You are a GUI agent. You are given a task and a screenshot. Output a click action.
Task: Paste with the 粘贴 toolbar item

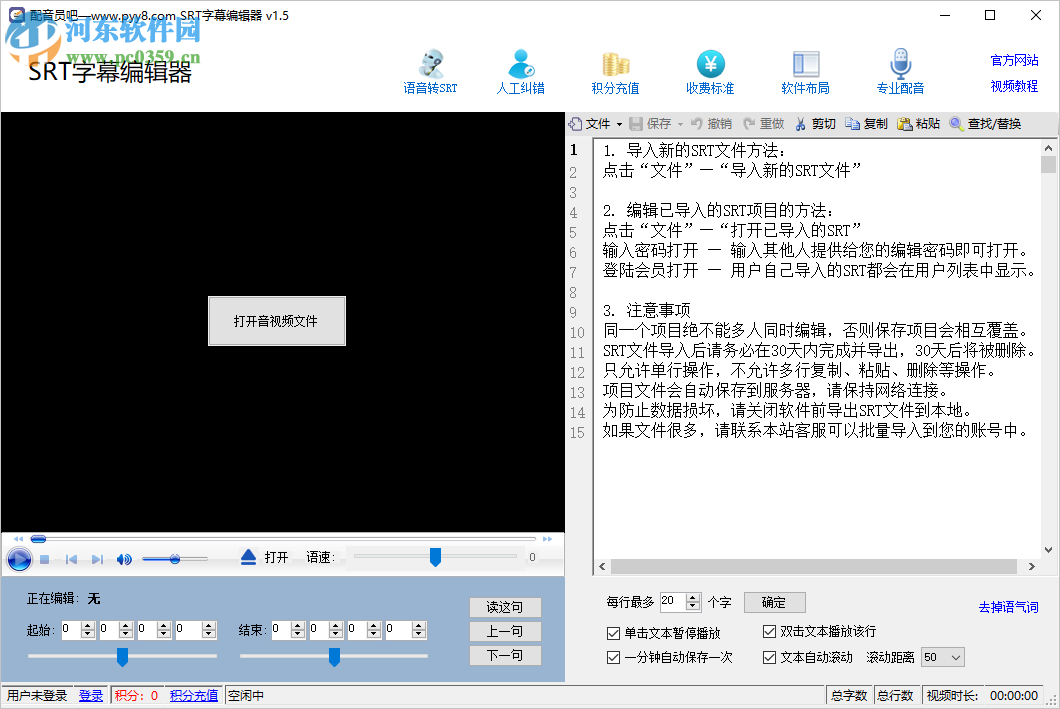click(x=917, y=123)
